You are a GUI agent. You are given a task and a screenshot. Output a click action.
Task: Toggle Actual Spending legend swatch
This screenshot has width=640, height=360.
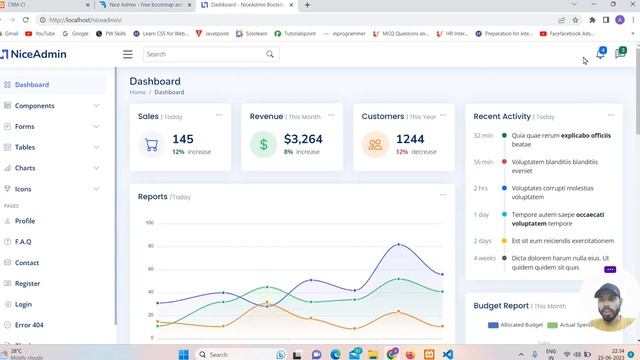552,325
